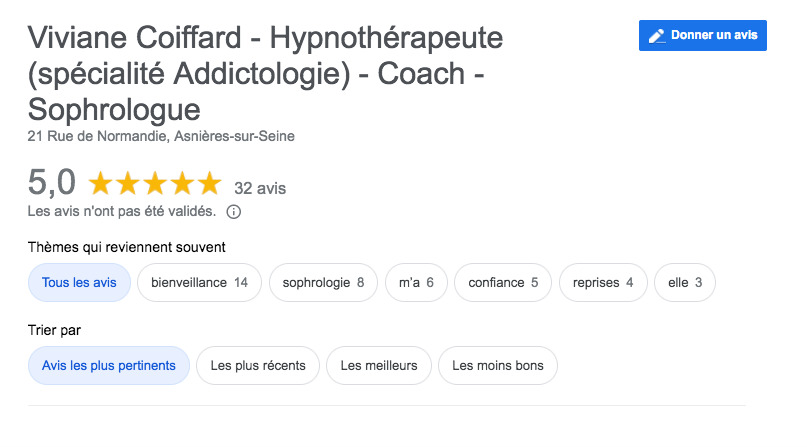Filter reviews by 'bienveillance' theme
The height and width of the screenshot is (447, 807).
tap(199, 283)
